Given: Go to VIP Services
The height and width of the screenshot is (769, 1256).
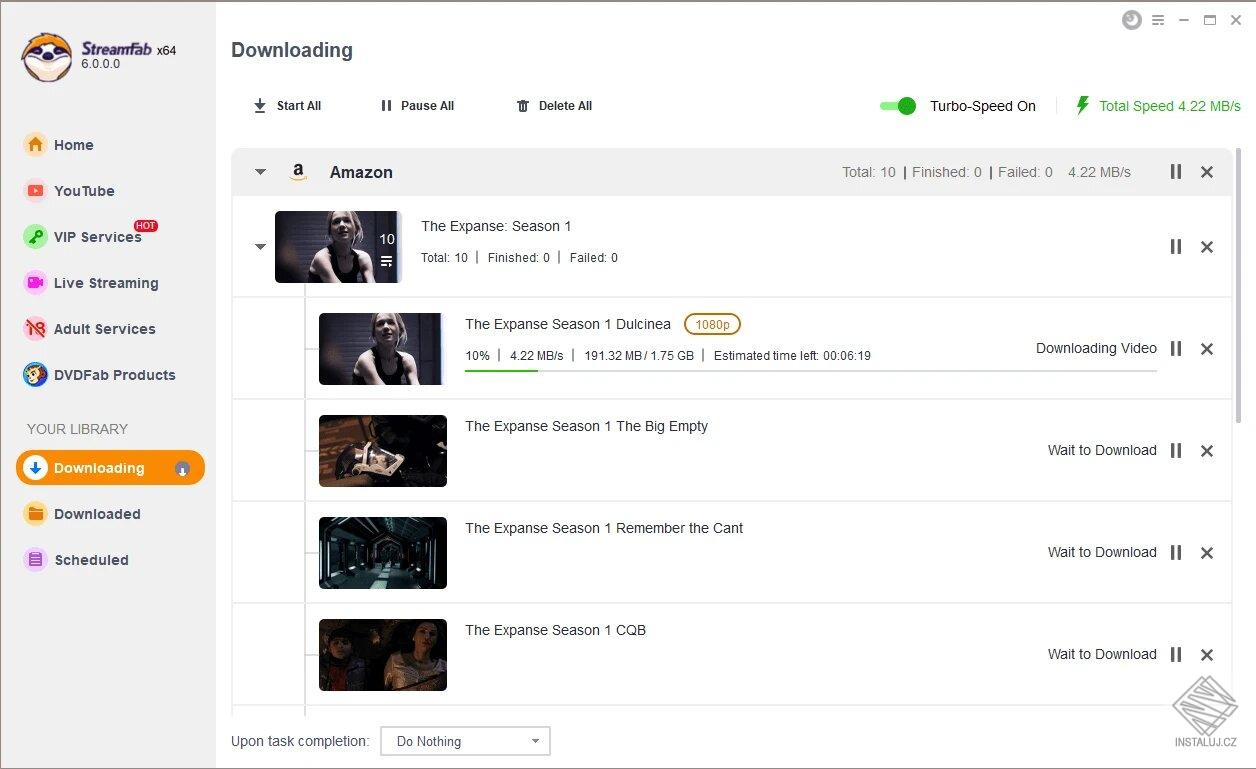Looking at the screenshot, I should coord(97,237).
